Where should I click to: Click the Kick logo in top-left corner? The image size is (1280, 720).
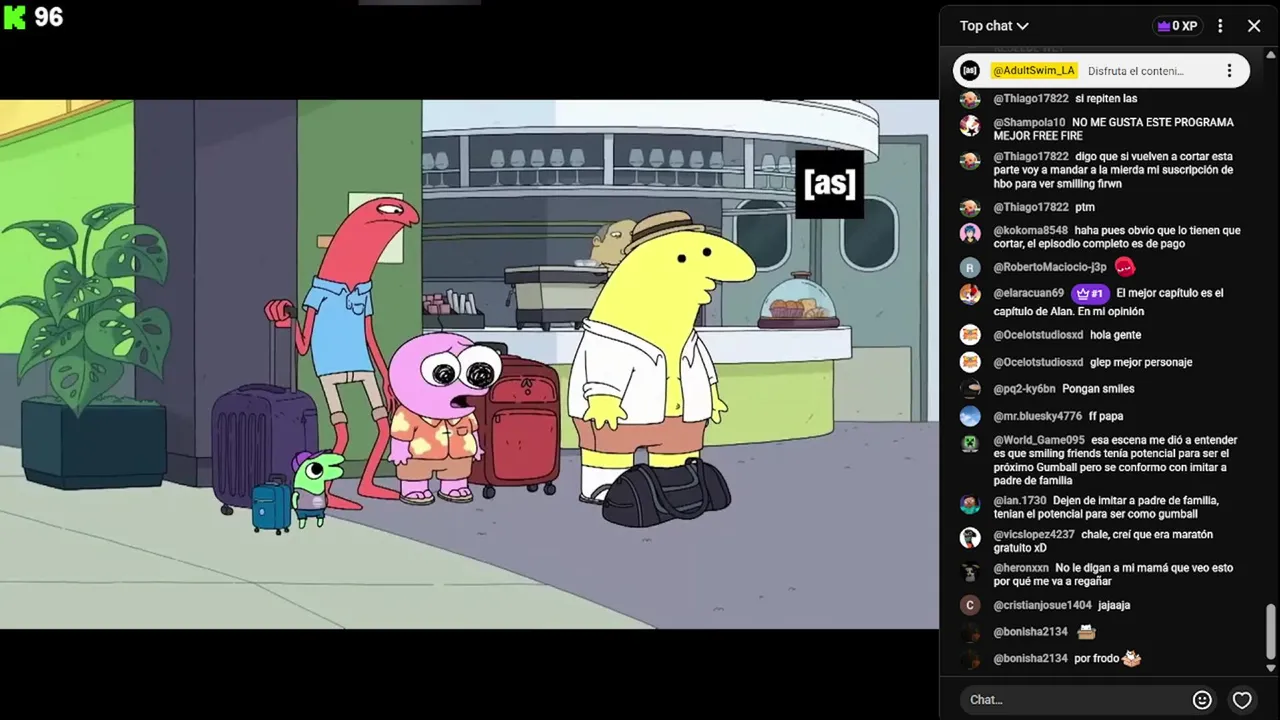pos(14,17)
